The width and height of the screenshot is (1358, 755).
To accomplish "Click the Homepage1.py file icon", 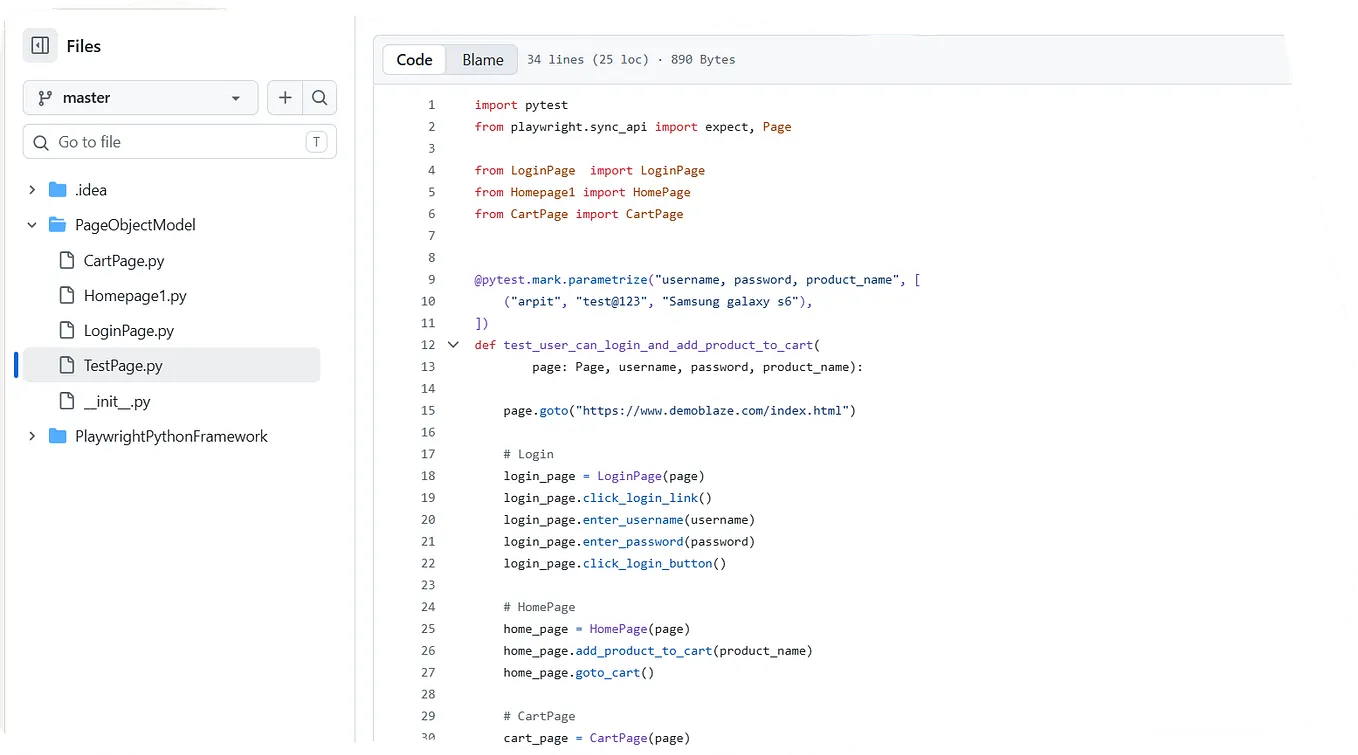I will click(67, 296).
